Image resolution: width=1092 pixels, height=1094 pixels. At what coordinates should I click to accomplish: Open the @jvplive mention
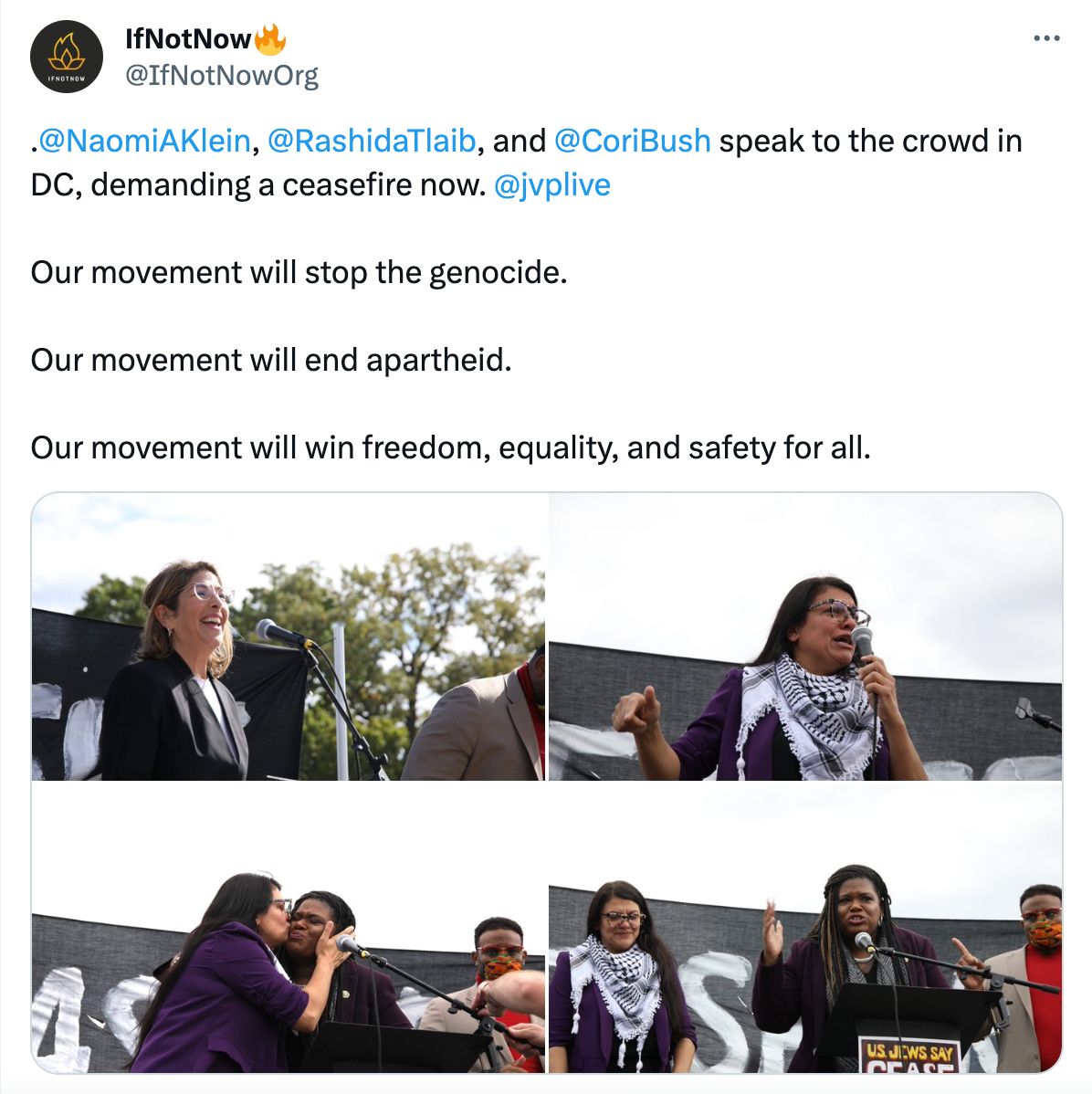coord(551,184)
